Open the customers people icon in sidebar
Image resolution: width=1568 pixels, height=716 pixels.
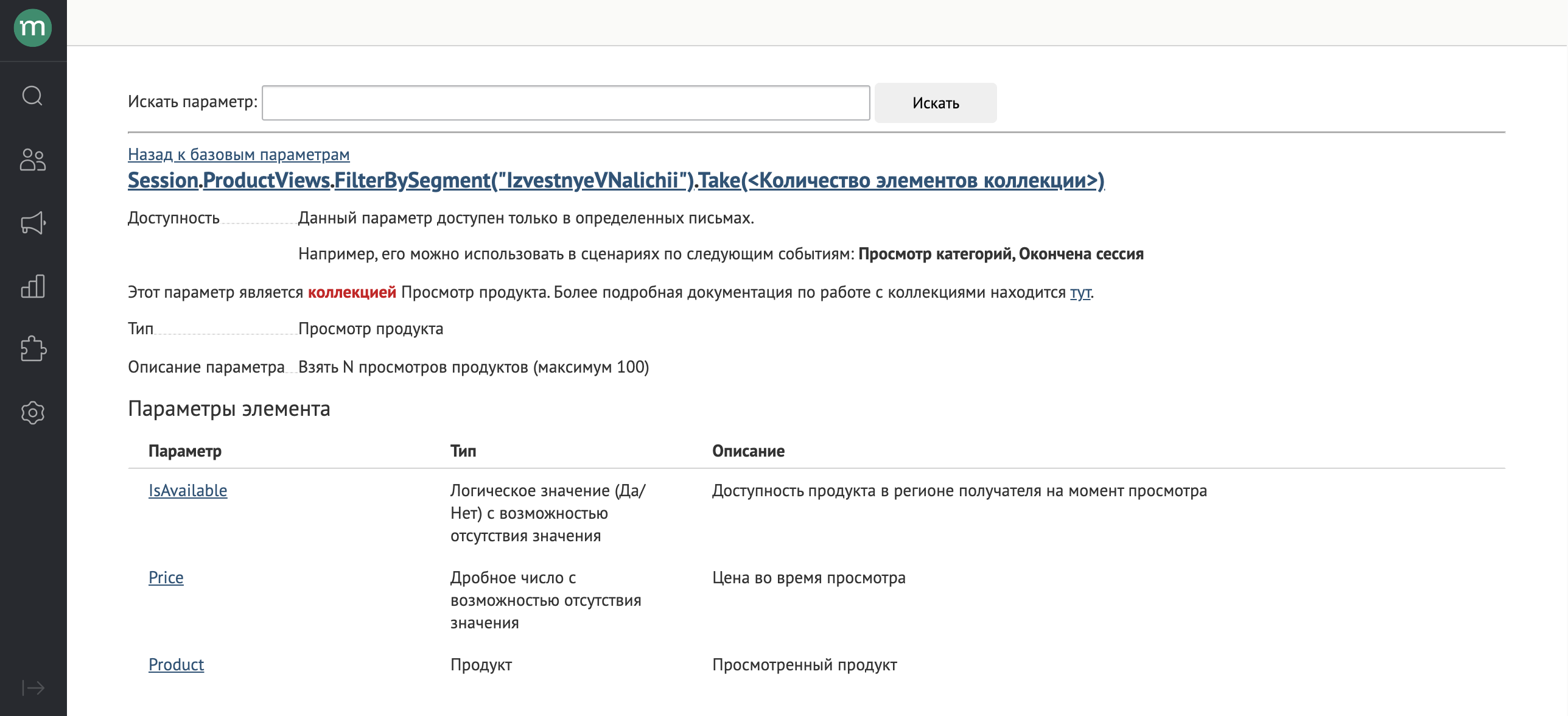(x=33, y=160)
